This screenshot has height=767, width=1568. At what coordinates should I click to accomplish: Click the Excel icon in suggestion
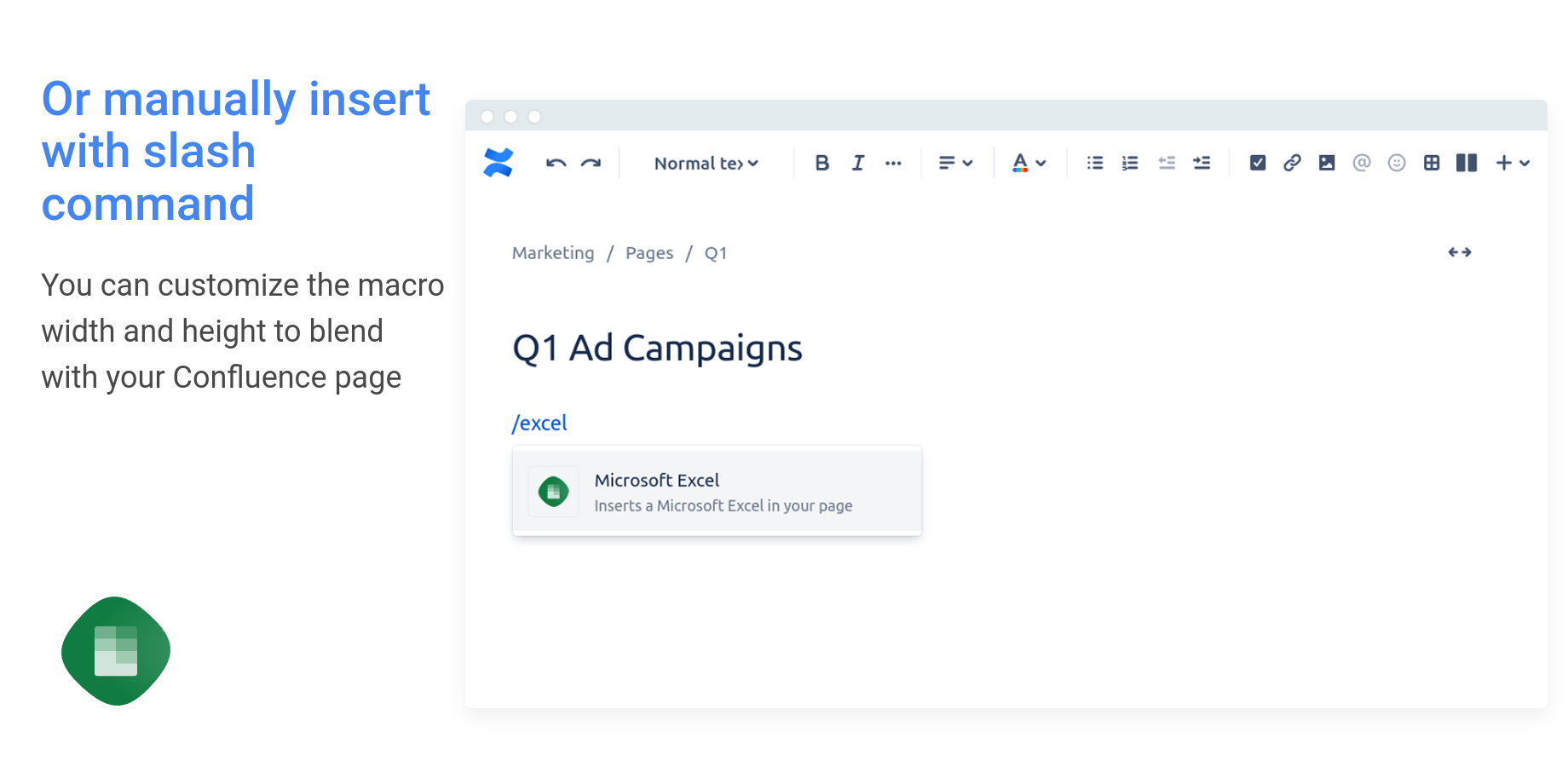pos(554,492)
